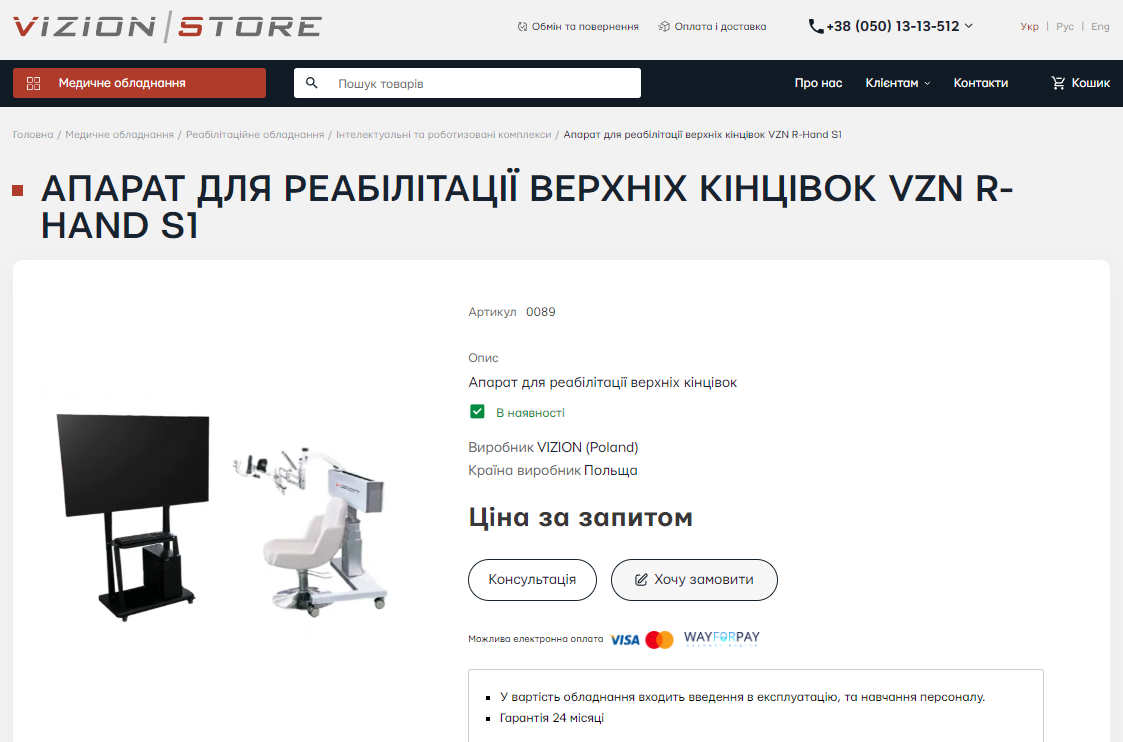Switch language to Eng

coord(1100,26)
